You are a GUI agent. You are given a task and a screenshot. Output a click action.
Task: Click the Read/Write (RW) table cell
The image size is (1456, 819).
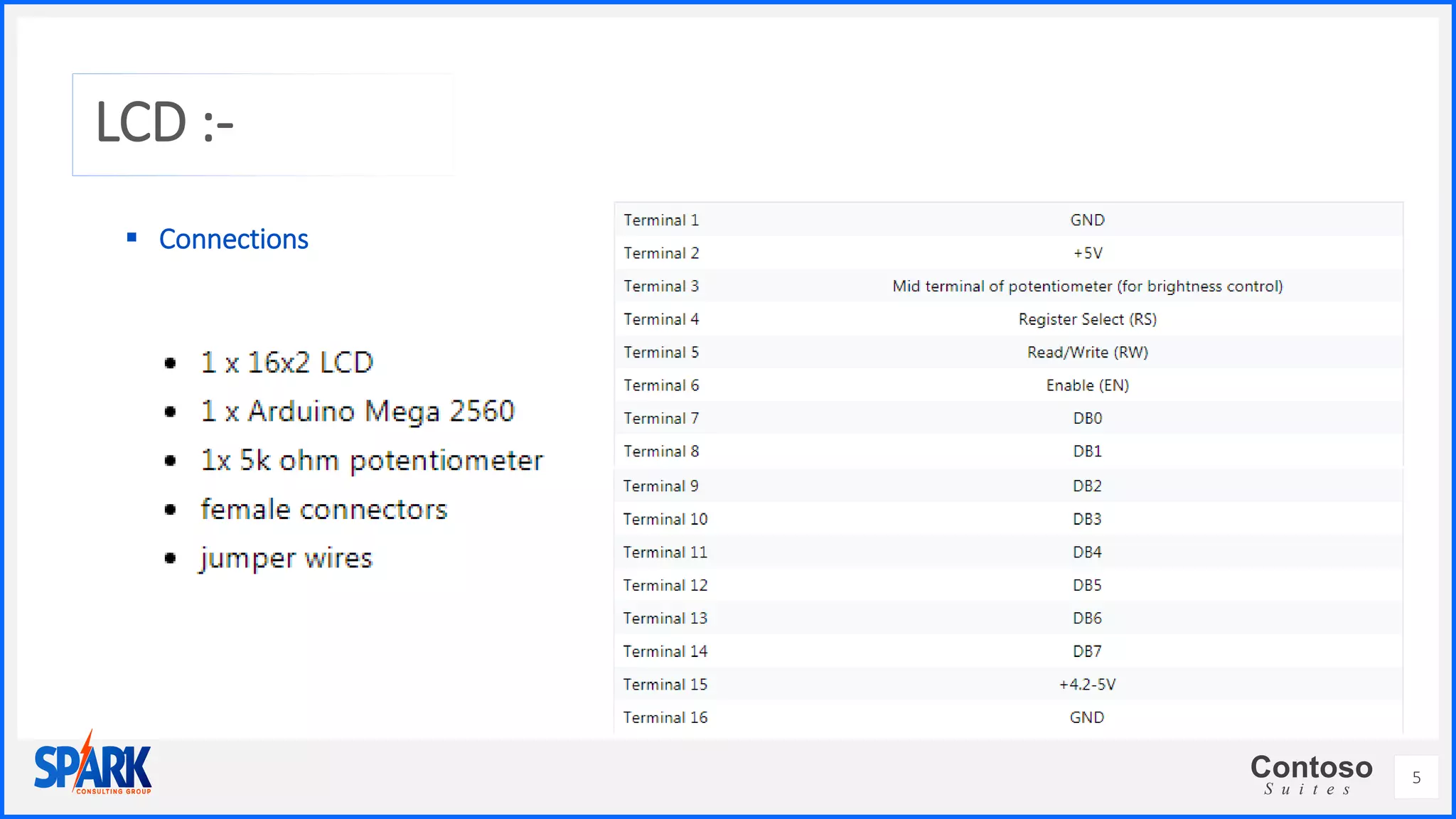coord(1087,352)
